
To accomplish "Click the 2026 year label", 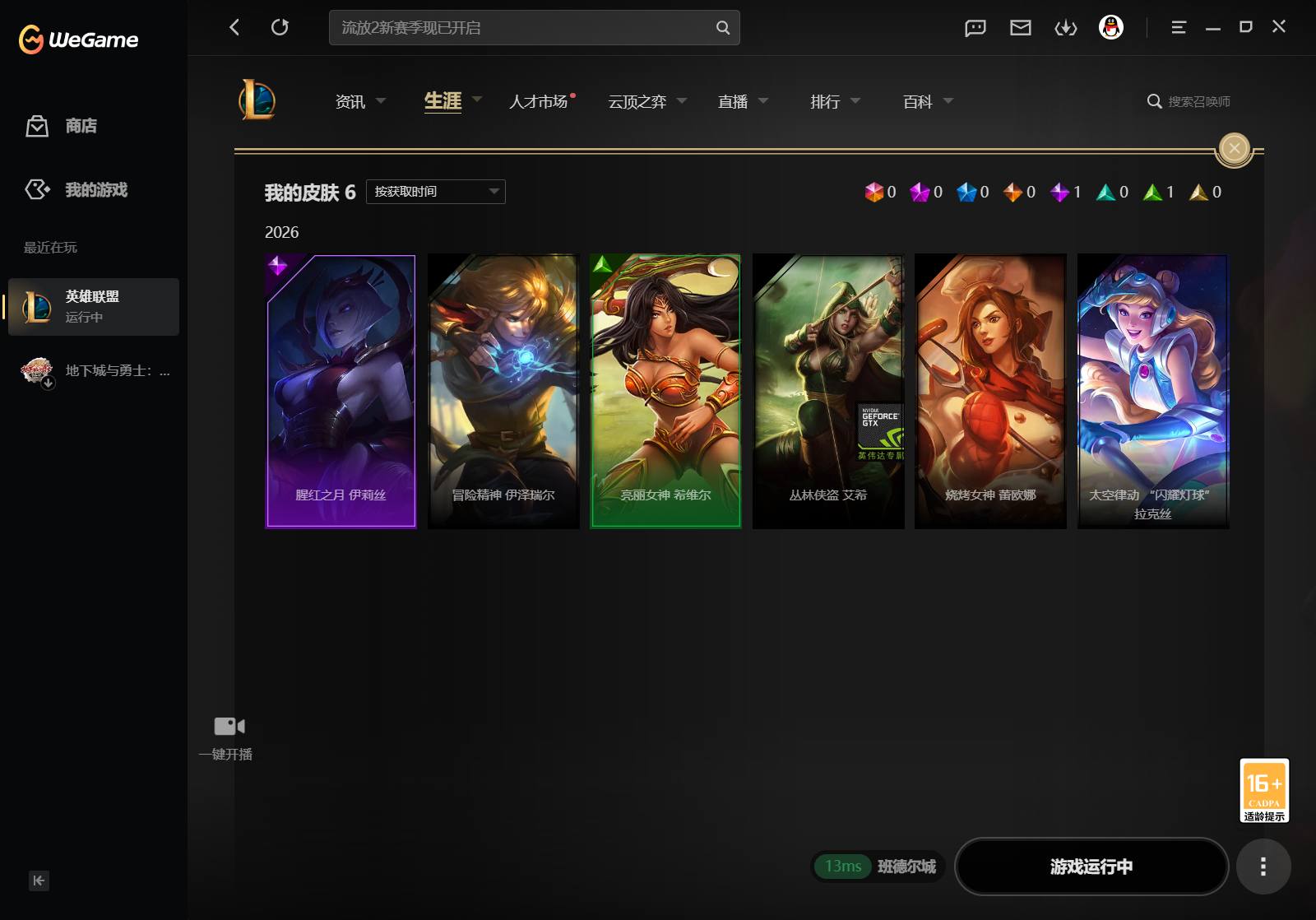I will coord(281,232).
